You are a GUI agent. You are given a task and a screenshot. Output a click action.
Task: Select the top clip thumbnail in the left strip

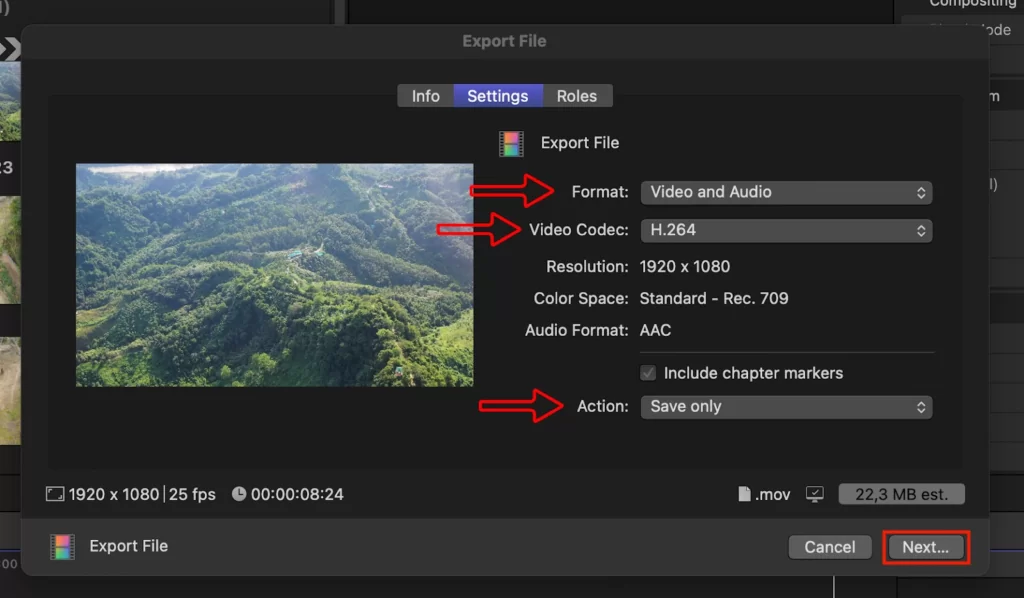[x=10, y=101]
